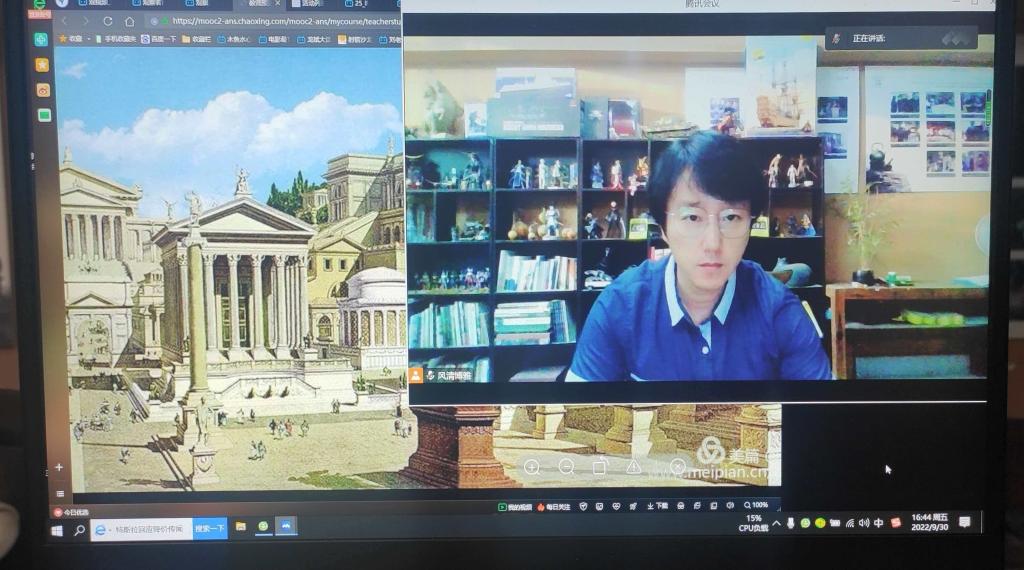This screenshot has height=570, width=1024.
Task: Switch to the 活动 browser tab
Action: coord(308,3)
